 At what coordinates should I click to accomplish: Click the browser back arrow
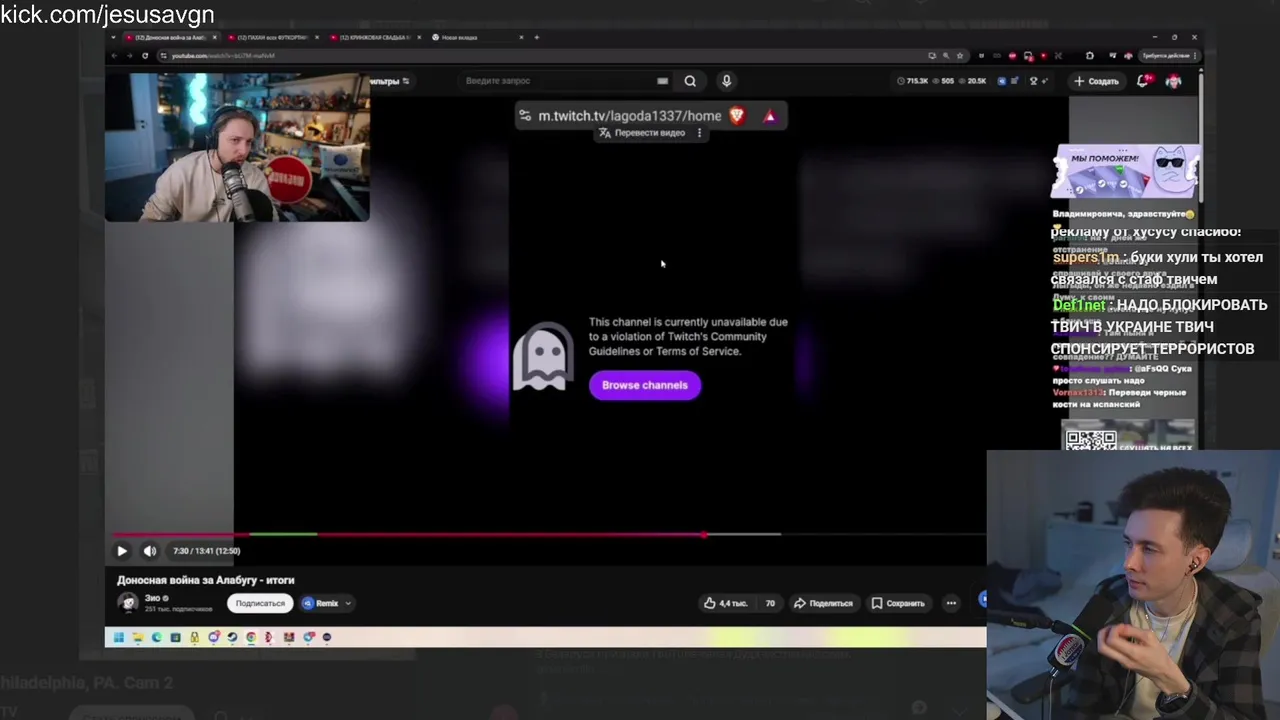(114, 55)
